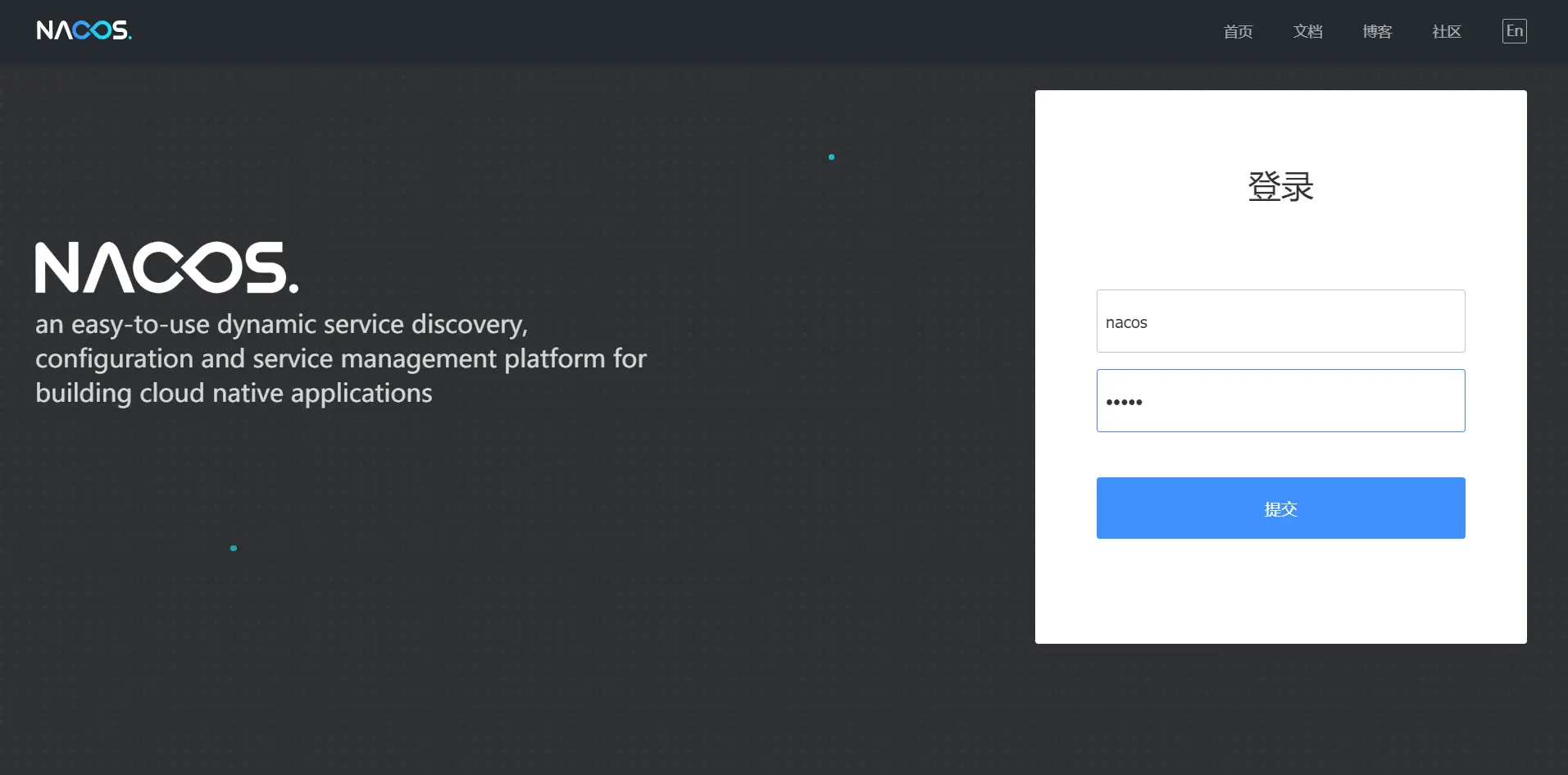The width and height of the screenshot is (1568, 775).
Task: Open the 首页 home link
Action: click(1238, 32)
